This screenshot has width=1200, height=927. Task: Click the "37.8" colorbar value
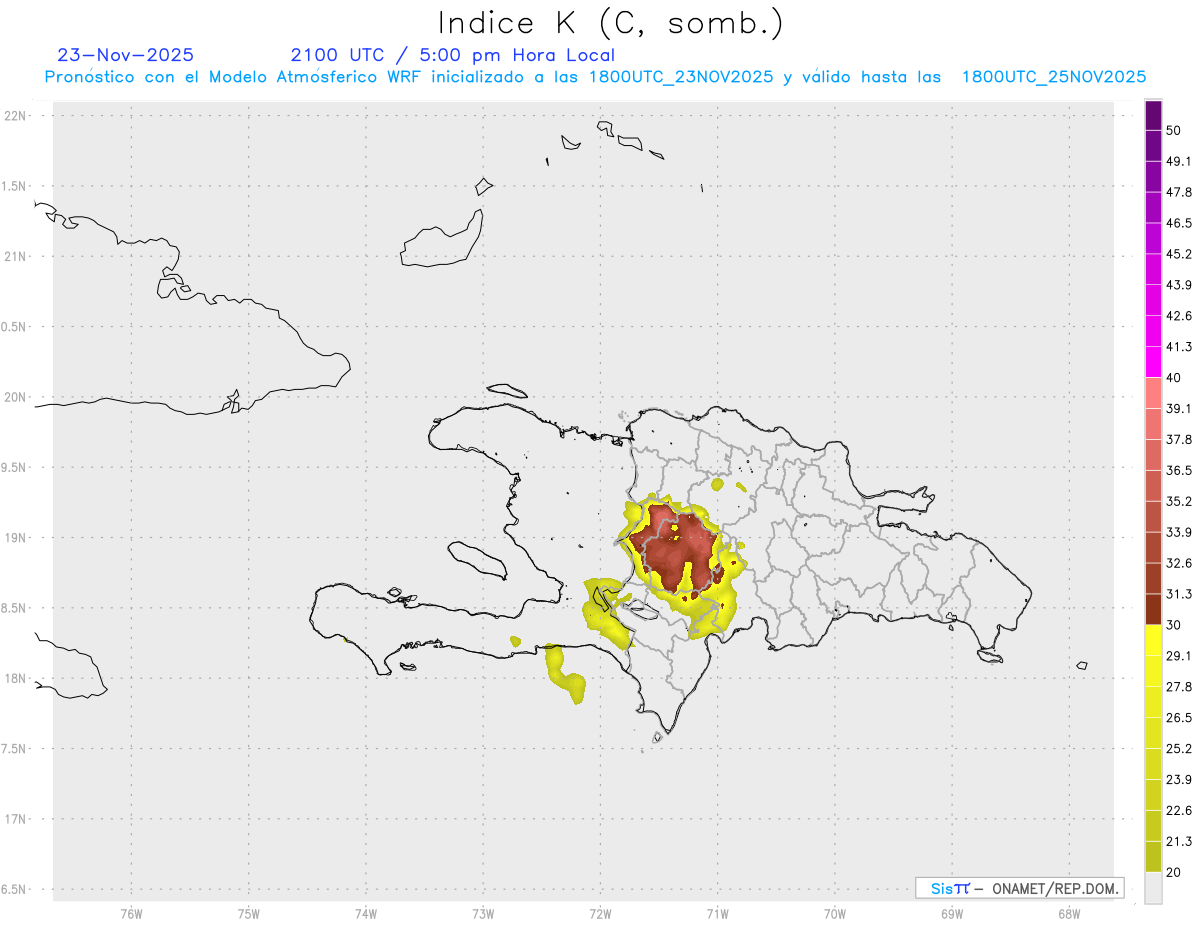[1179, 439]
